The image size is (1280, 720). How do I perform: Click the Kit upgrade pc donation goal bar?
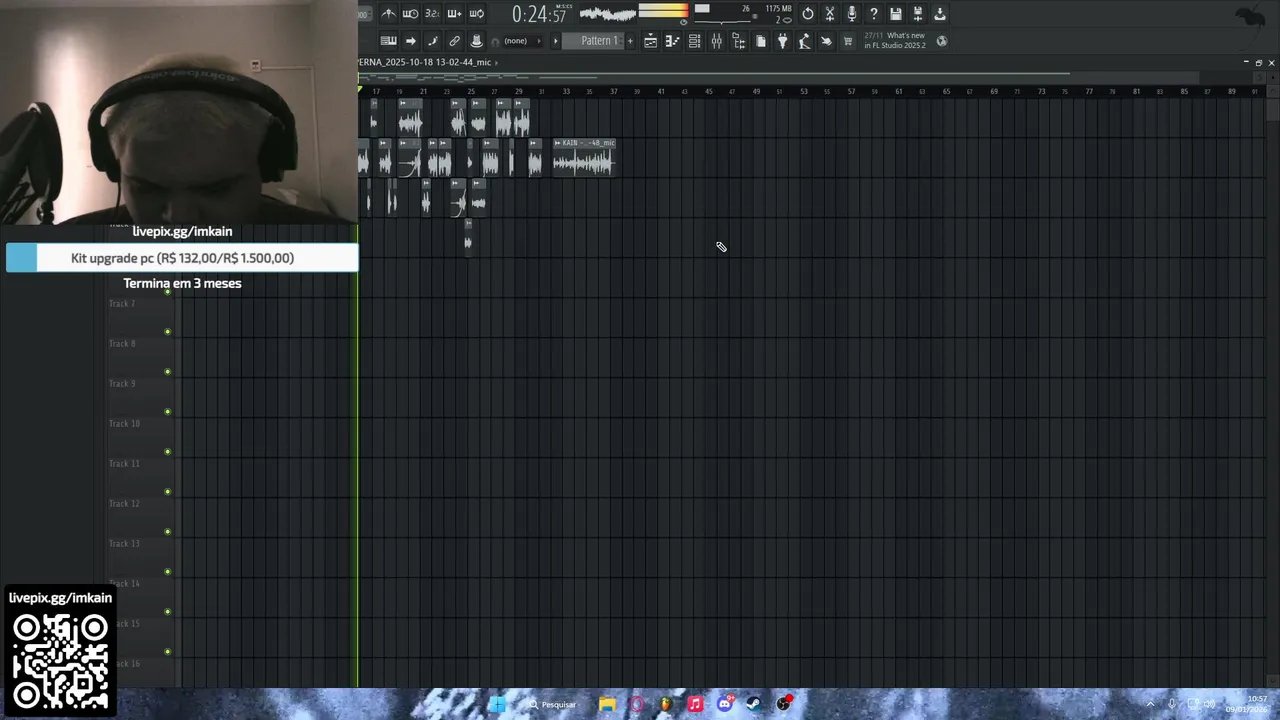pyautogui.click(x=182, y=258)
